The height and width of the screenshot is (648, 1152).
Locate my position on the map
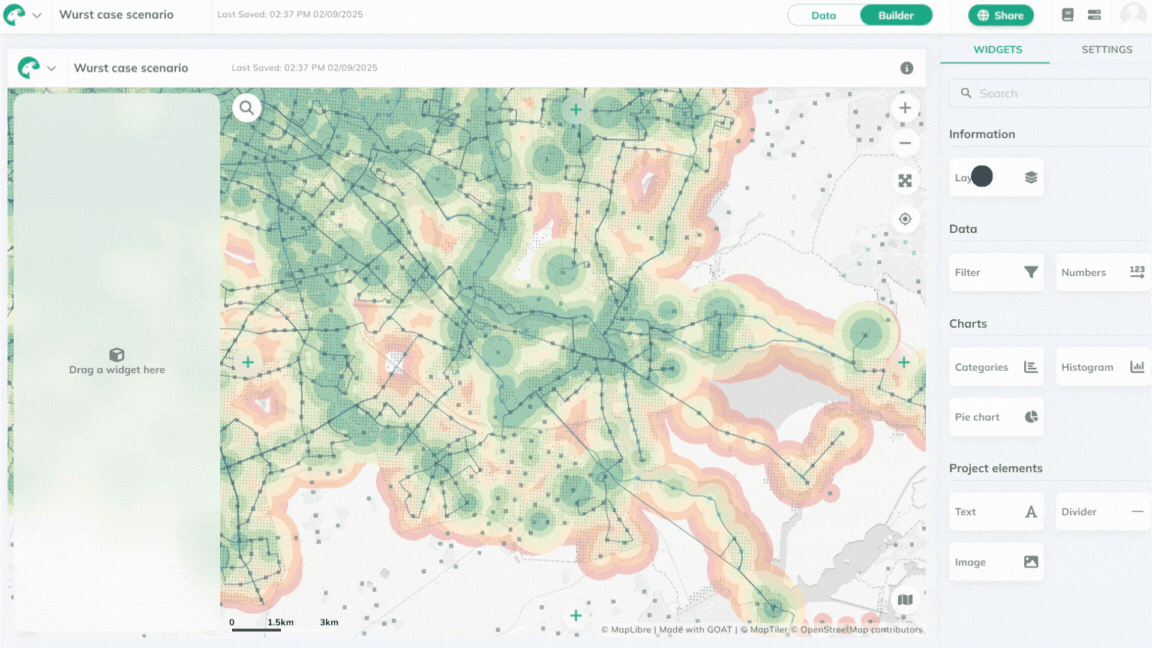[x=905, y=219]
